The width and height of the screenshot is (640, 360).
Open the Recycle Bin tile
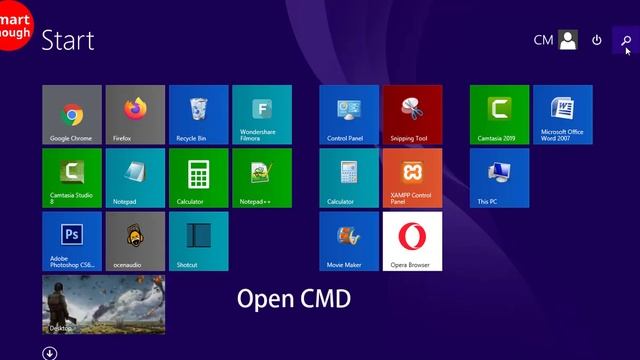click(x=199, y=115)
